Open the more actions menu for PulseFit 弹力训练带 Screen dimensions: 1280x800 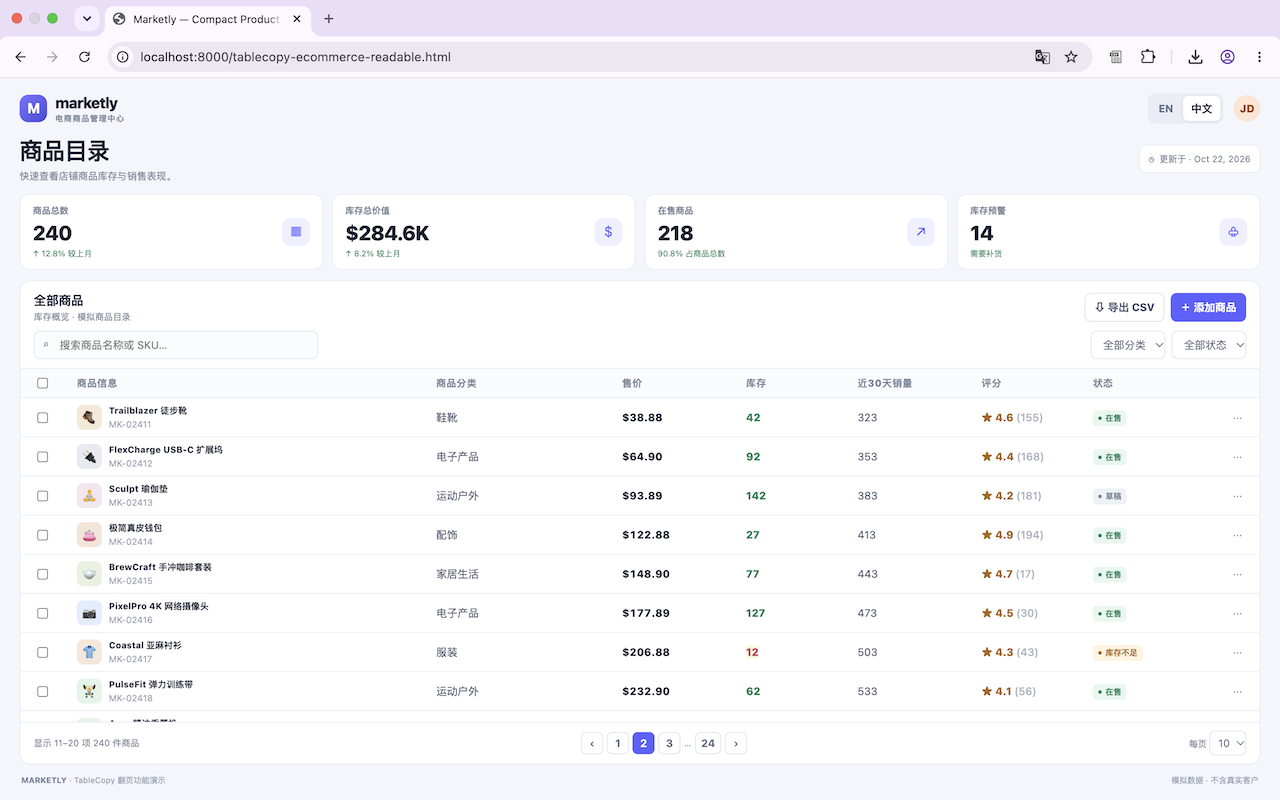coord(1237,691)
